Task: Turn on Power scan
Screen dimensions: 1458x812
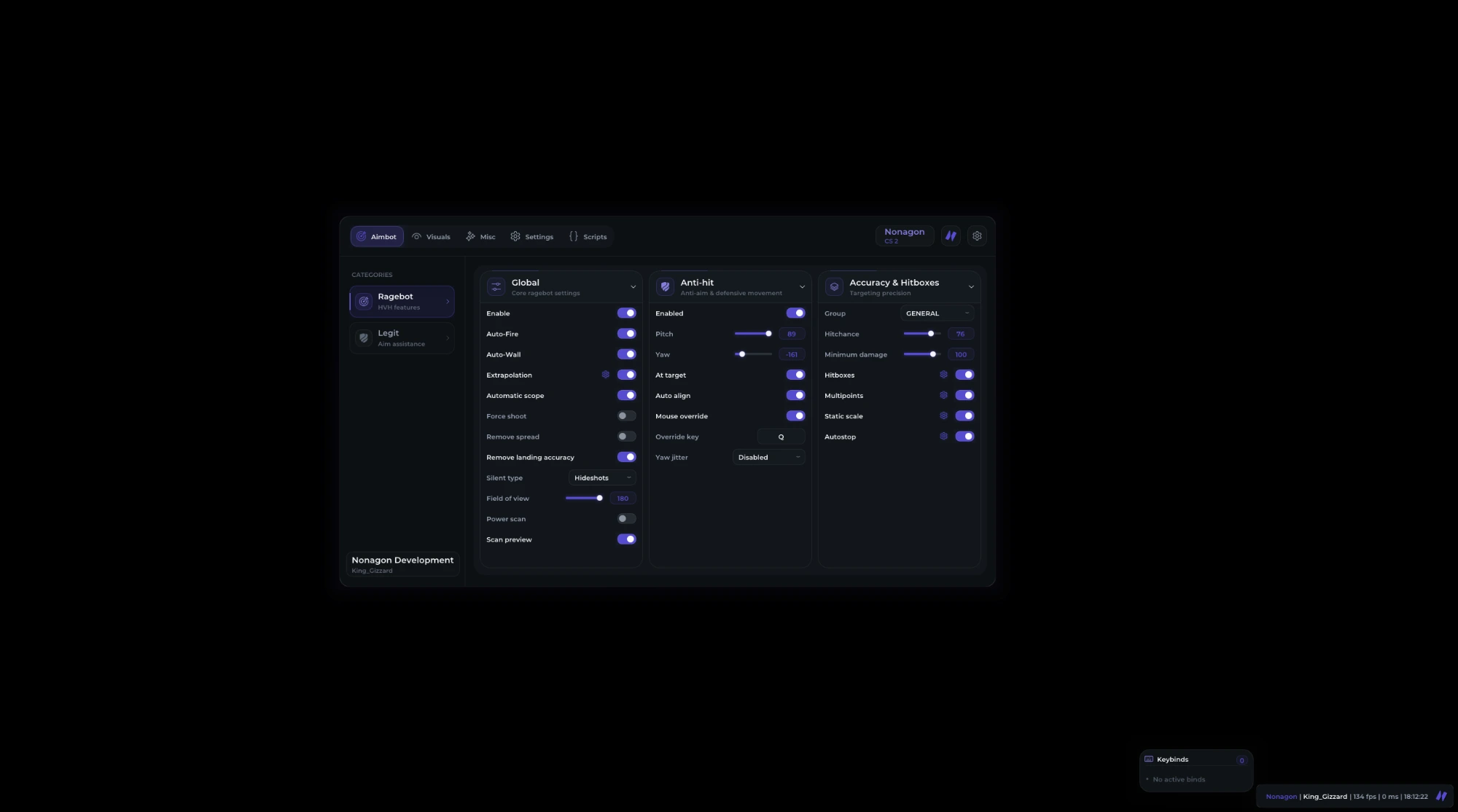Action: (x=626, y=518)
